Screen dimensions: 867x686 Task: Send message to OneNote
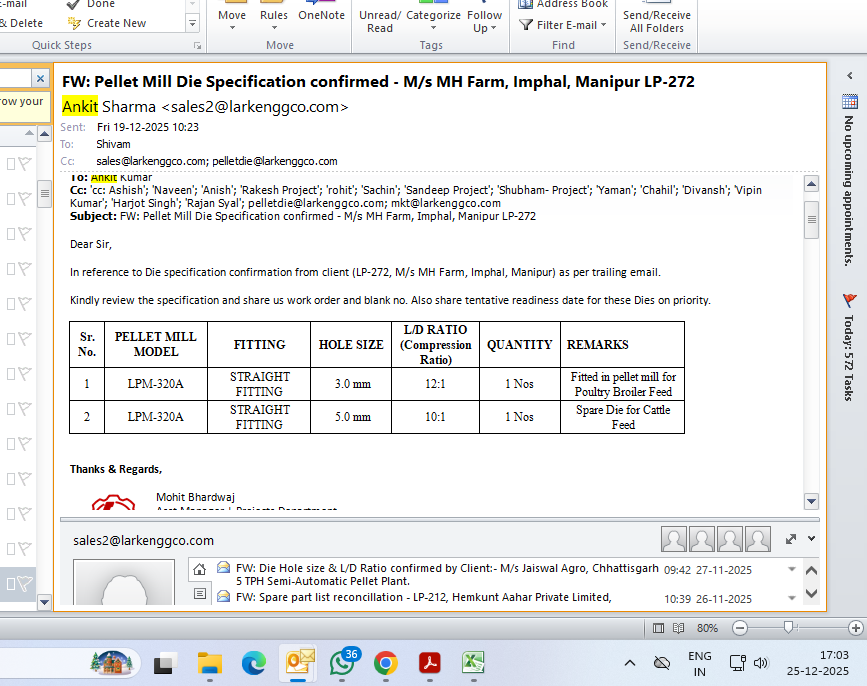click(x=321, y=14)
